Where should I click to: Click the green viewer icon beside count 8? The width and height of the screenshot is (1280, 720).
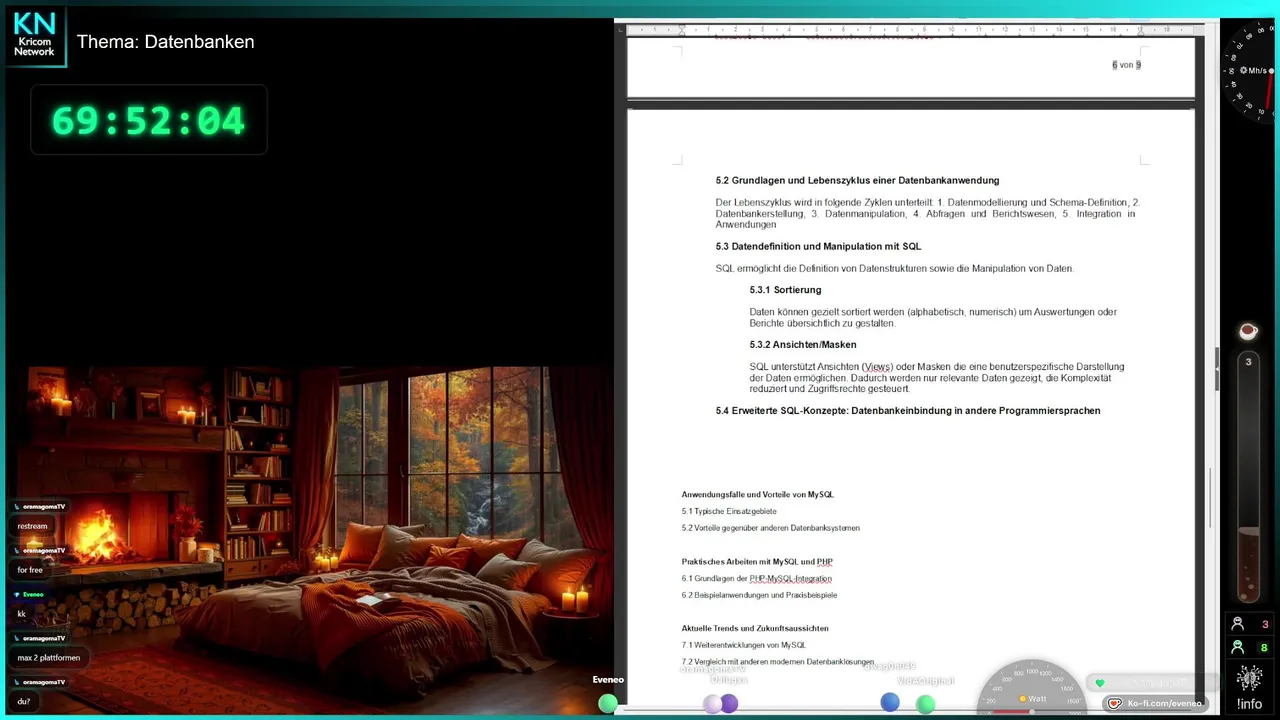(1238, 647)
